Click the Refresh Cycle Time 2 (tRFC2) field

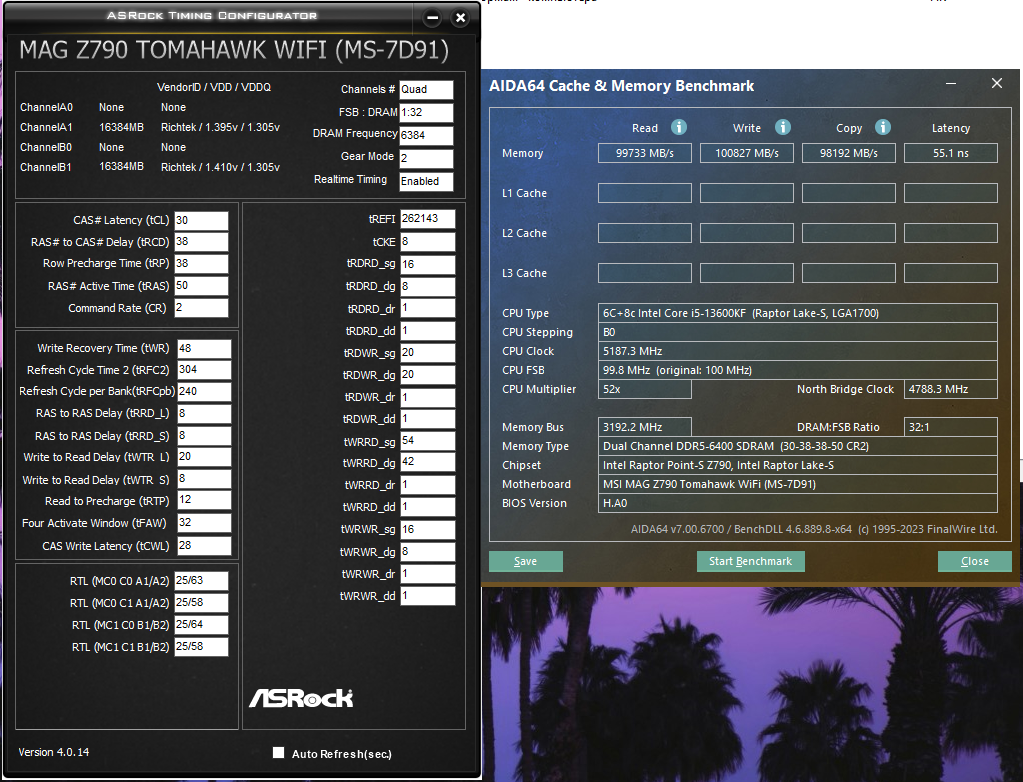click(x=204, y=370)
